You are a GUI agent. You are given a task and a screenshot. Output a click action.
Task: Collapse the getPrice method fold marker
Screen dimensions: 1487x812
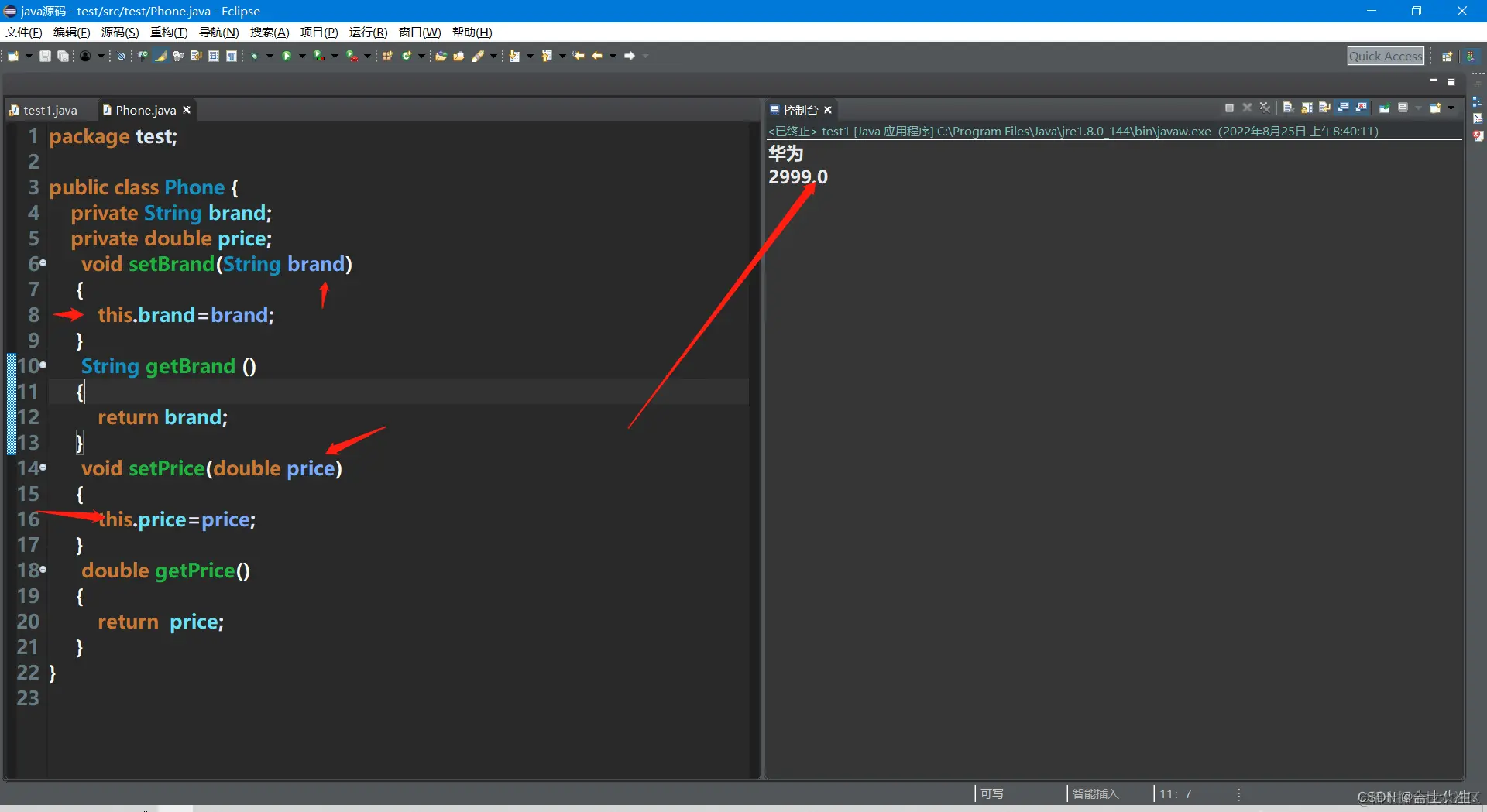[43, 569]
